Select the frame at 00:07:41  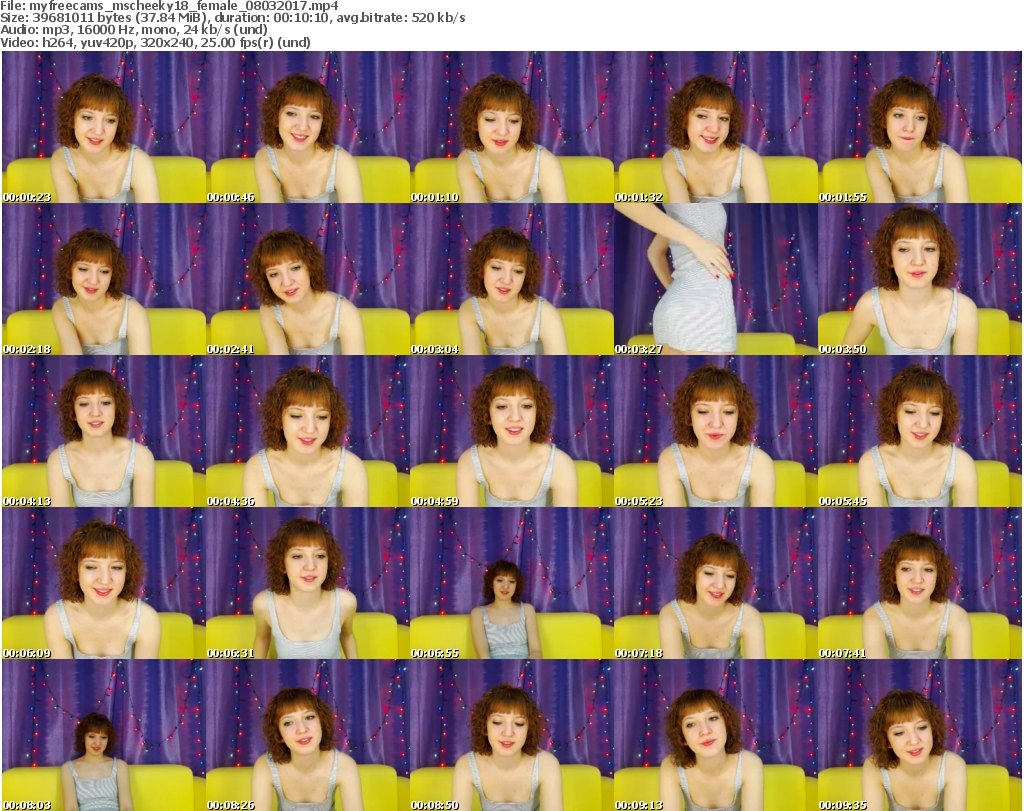[x=920, y=583]
